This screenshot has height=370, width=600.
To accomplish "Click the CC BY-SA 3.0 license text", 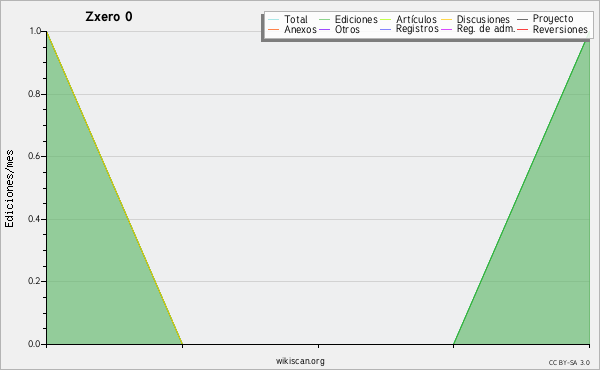I will [569, 363].
